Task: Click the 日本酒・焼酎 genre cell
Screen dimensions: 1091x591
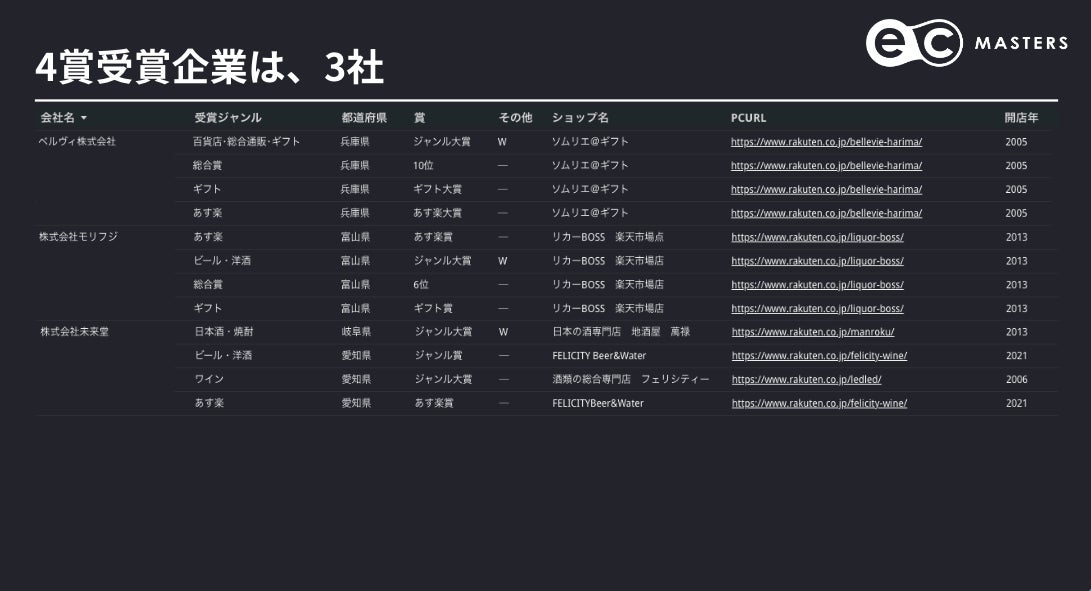Action: pos(223,332)
